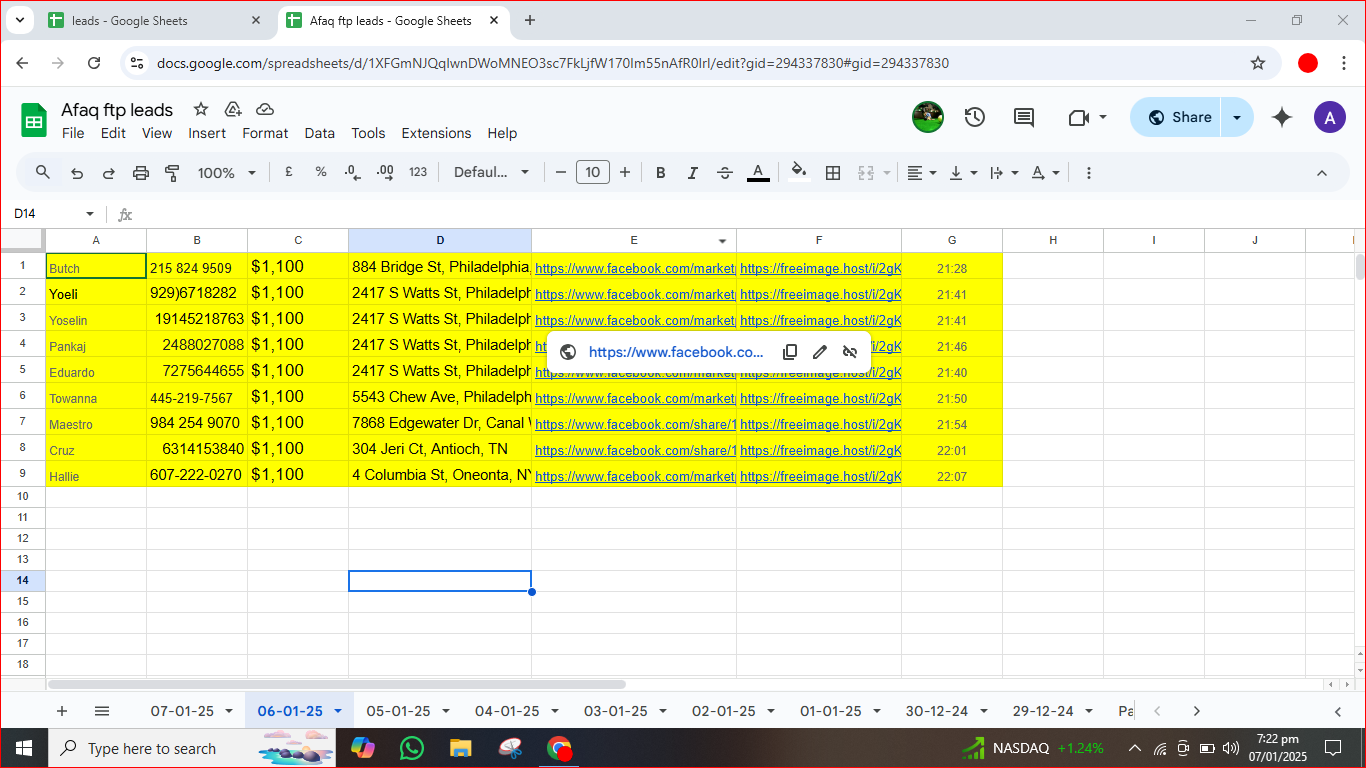This screenshot has width=1366, height=768.
Task: Add a new sheet with plus
Action: [62, 711]
